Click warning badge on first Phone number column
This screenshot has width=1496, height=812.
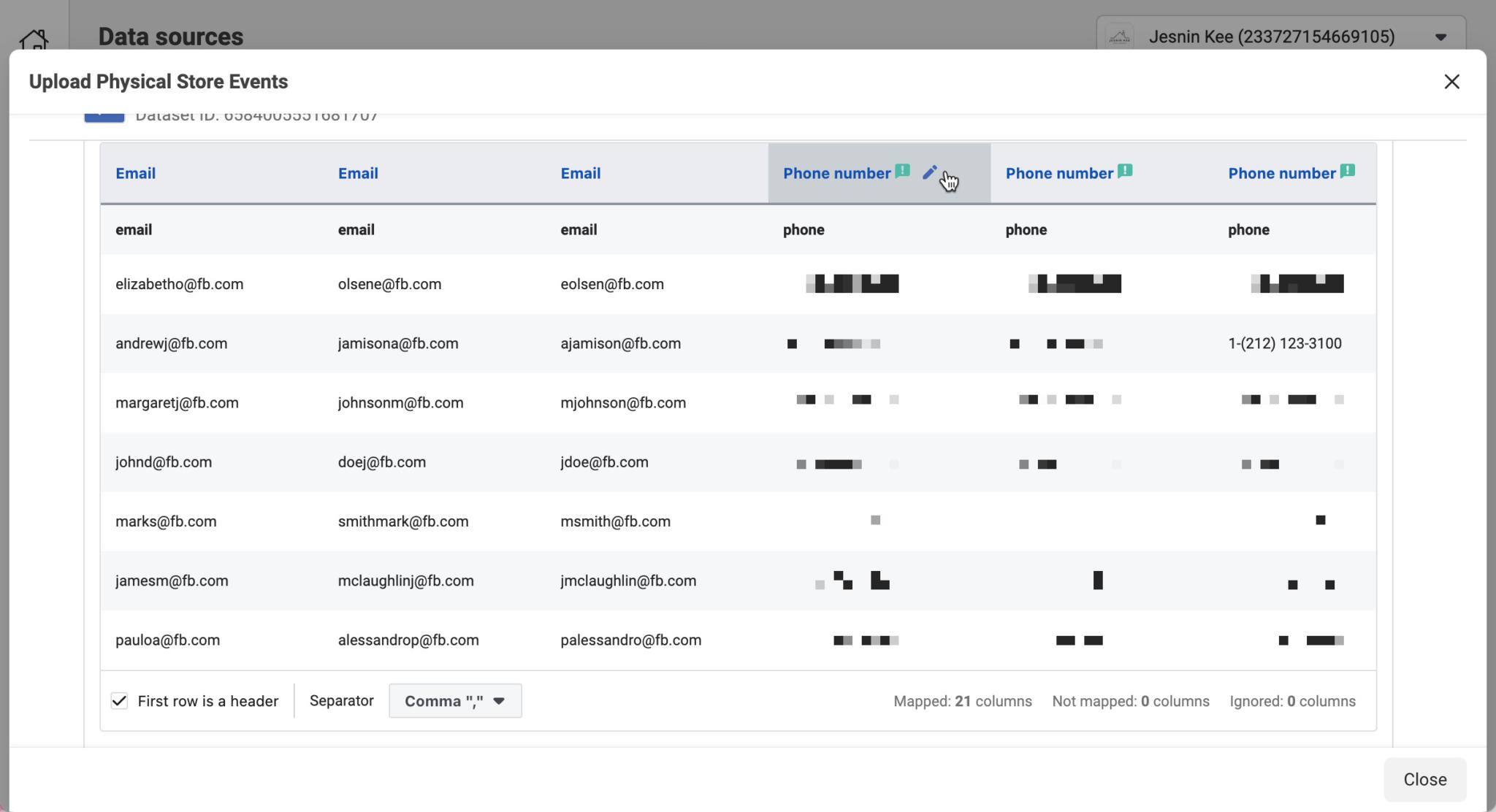point(902,170)
